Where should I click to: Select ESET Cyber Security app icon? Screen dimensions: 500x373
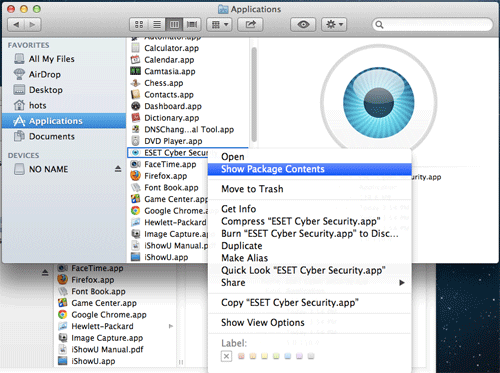135,153
